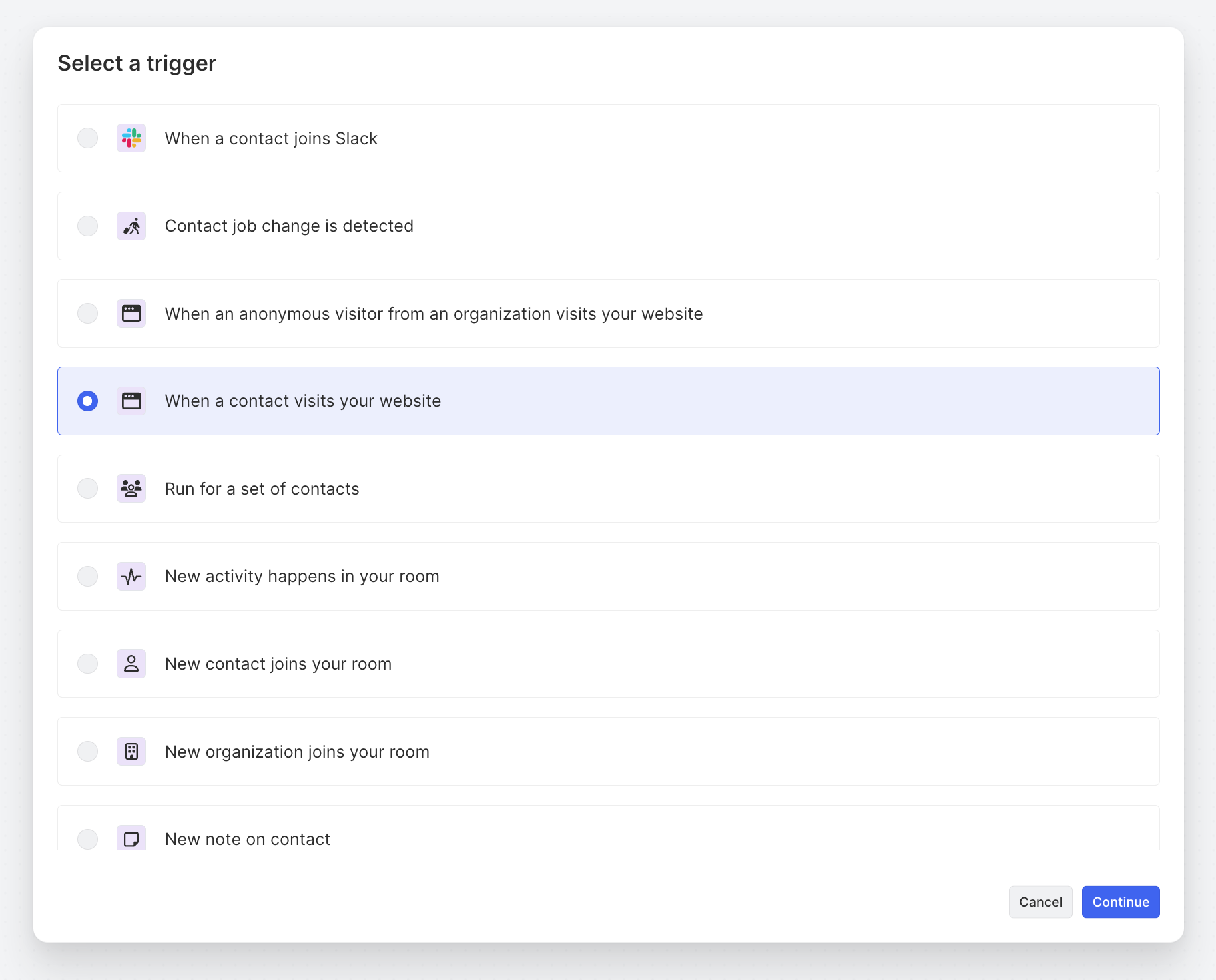
Task: Choose 'Run for a set of contacts' radio
Action: 87,489
